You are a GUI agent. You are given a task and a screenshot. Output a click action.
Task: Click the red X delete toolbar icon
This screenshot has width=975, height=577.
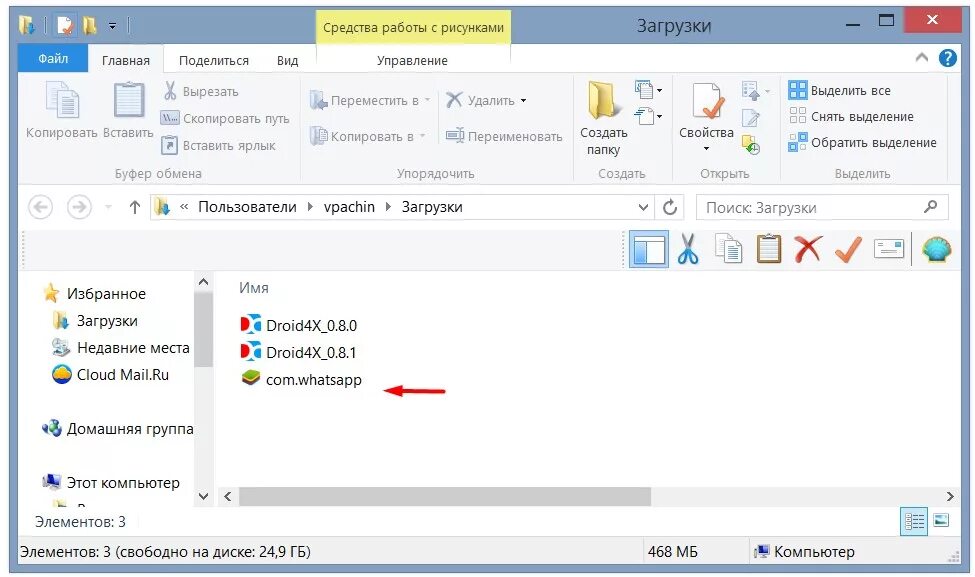pos(808,248)
